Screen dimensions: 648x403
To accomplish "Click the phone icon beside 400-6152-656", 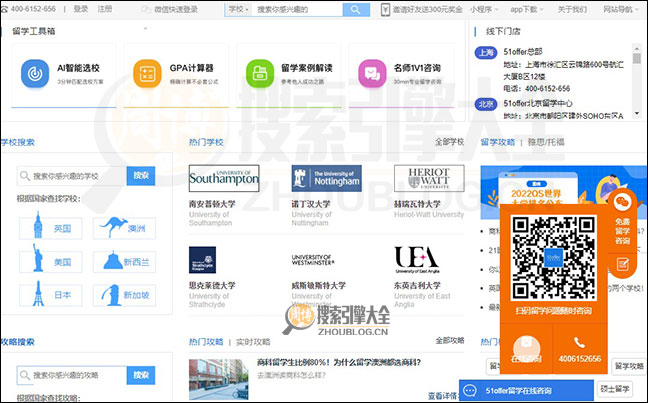I will point(4,9).
